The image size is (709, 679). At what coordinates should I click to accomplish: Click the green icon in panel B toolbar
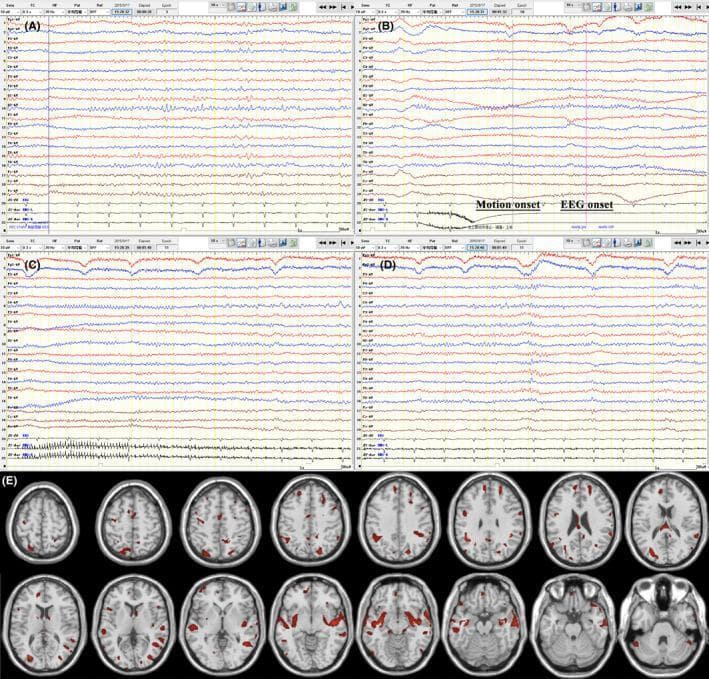pyautogui.click(x=648, y=7)
